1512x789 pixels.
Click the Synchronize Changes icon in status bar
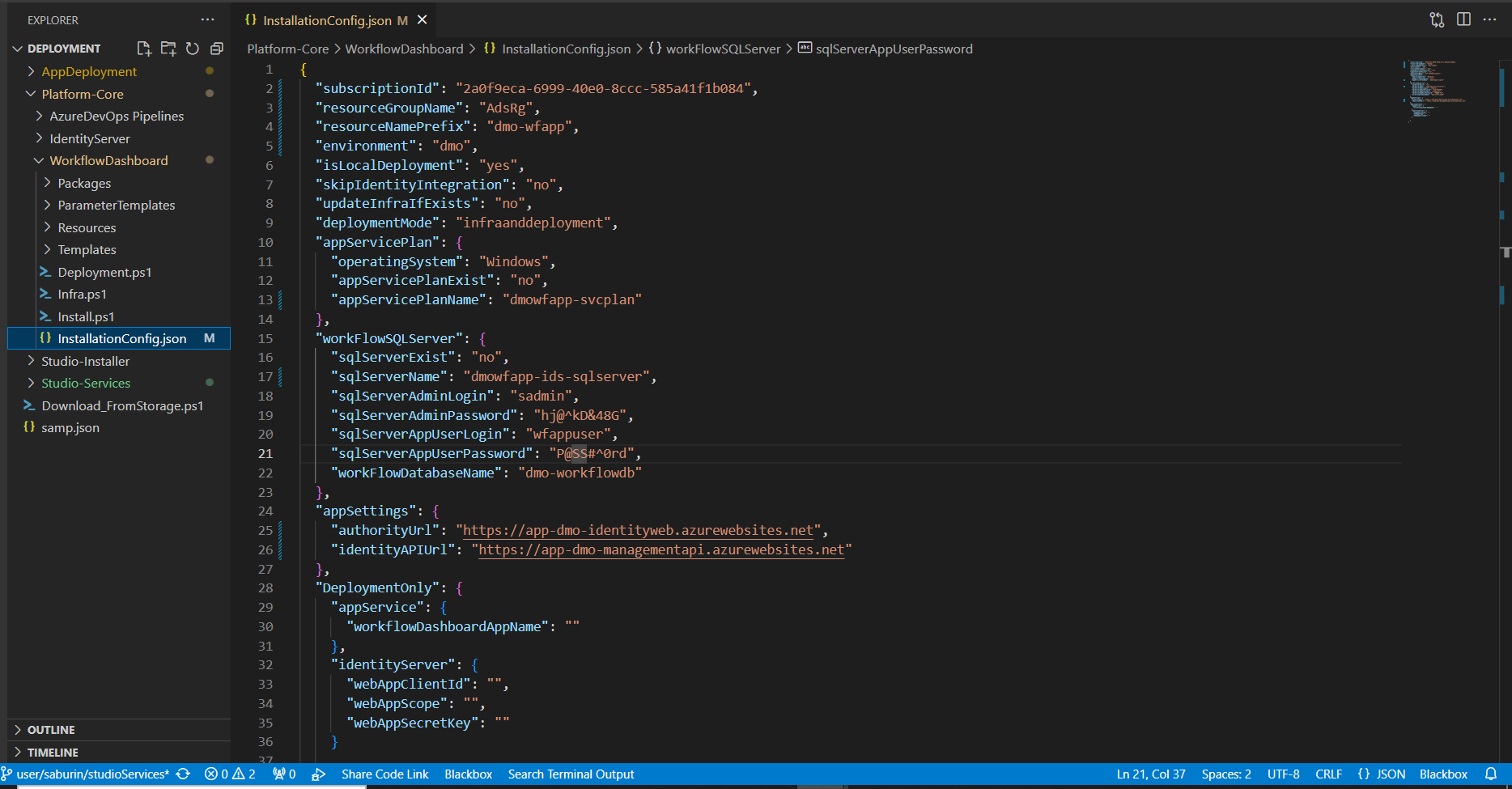pyautogui.click(x=184, y=774)
